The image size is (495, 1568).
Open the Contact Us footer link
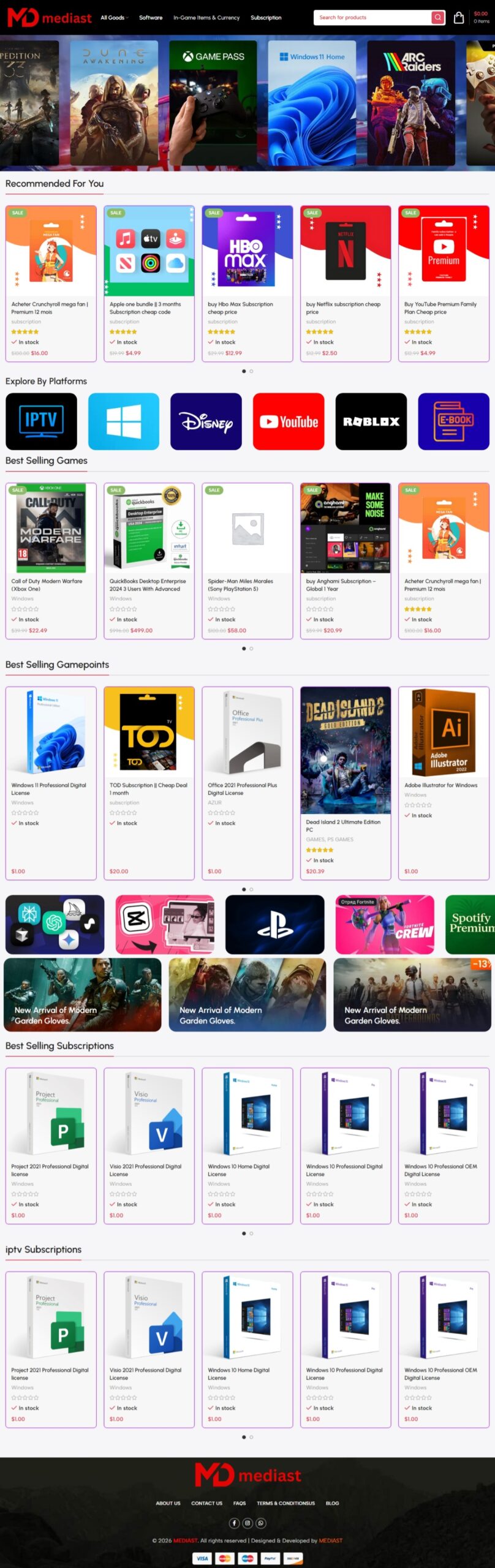pyautogui.click(x=206, y=1503)
